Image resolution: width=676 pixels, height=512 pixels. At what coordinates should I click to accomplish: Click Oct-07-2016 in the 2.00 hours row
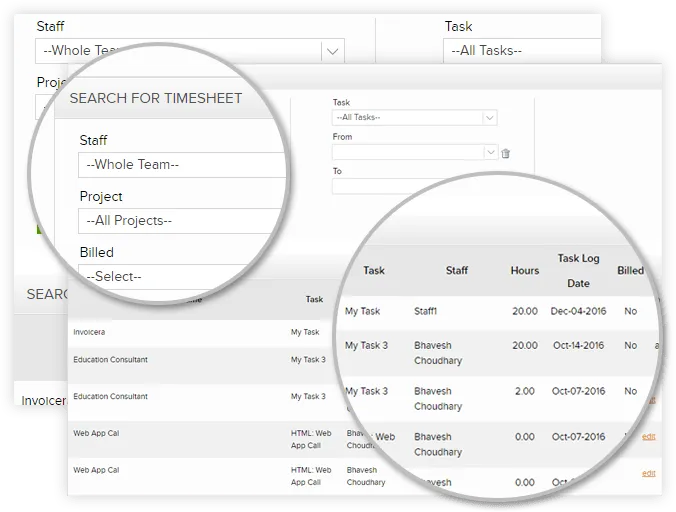[x=578, y=391]
